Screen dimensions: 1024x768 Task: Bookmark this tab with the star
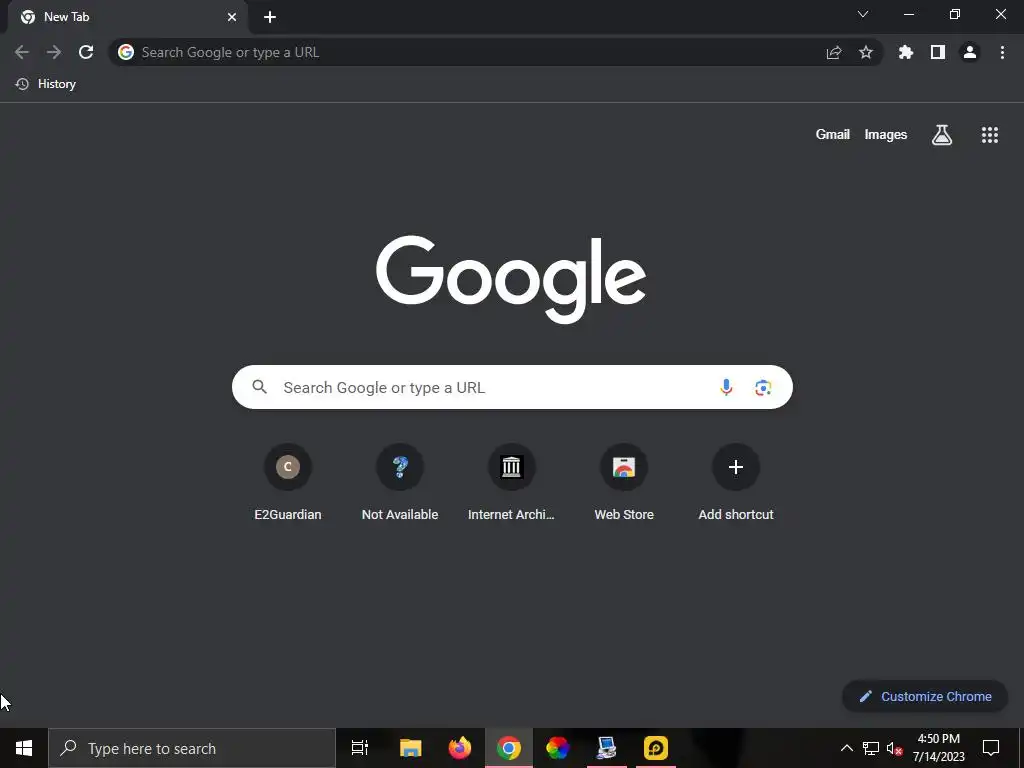tap(866, 52)
